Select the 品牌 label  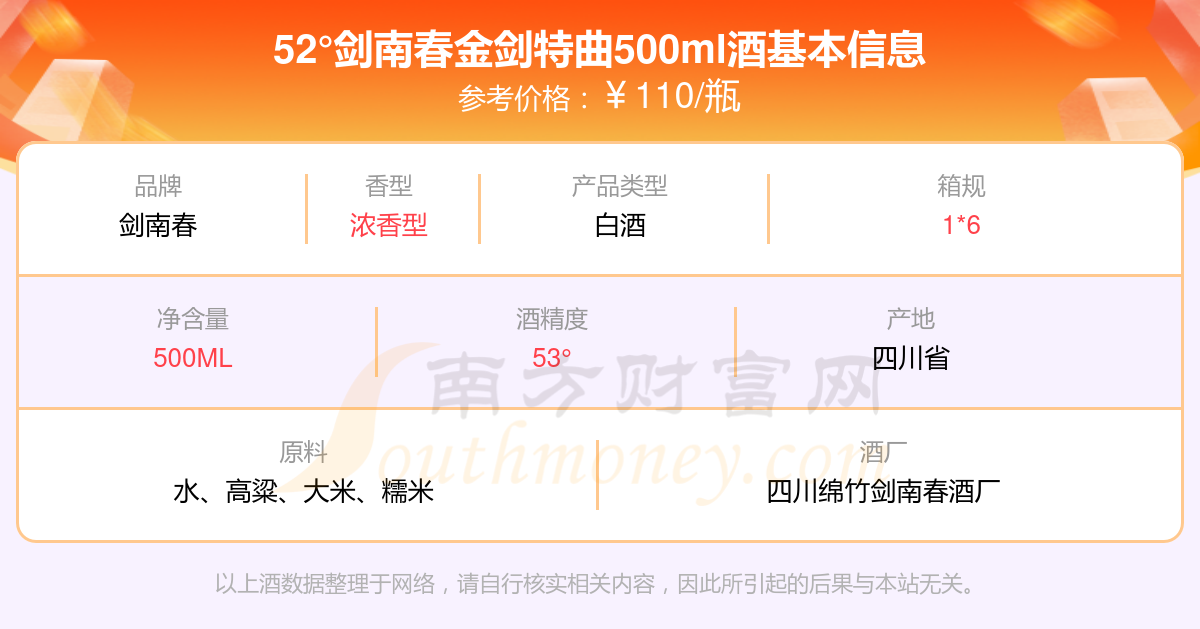(158, 186)
